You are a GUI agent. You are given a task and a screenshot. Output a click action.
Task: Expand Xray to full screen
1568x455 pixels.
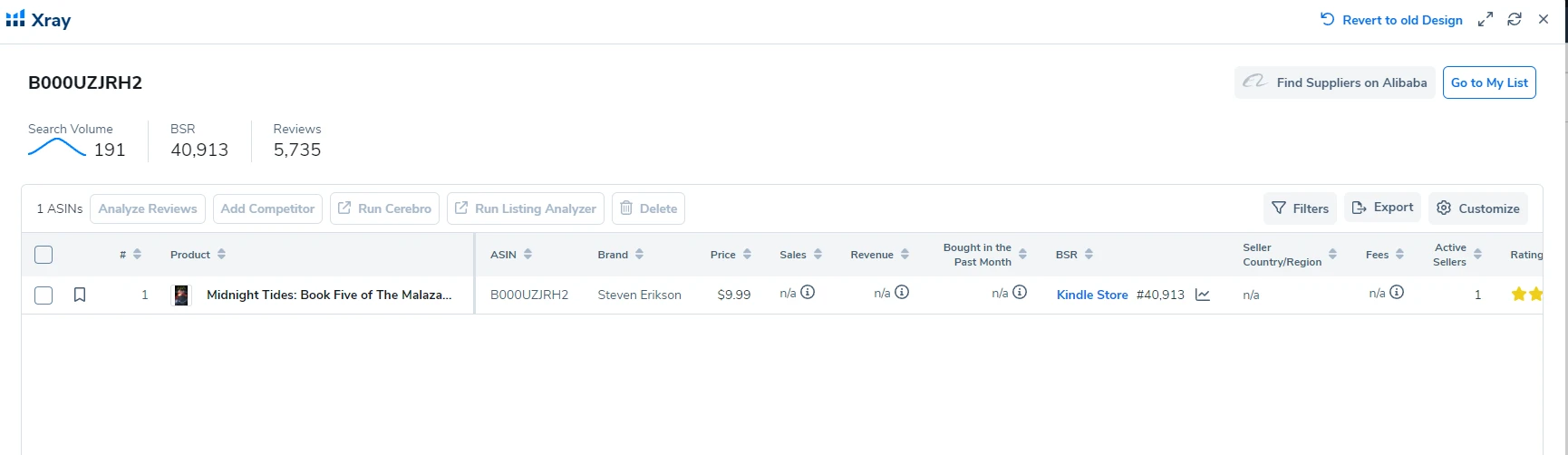click(1486, 19)
